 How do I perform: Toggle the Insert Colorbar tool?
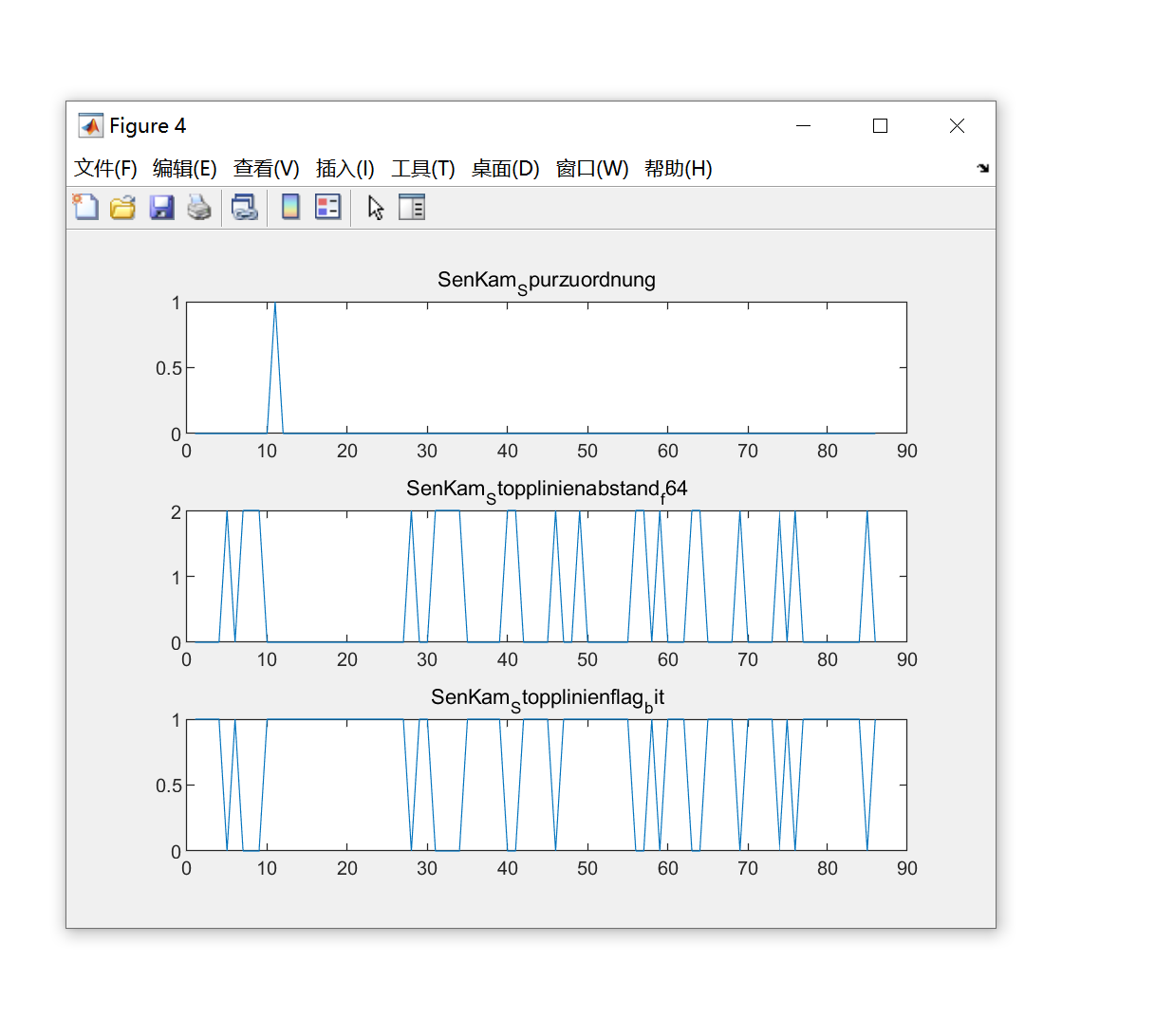(290, 207)
